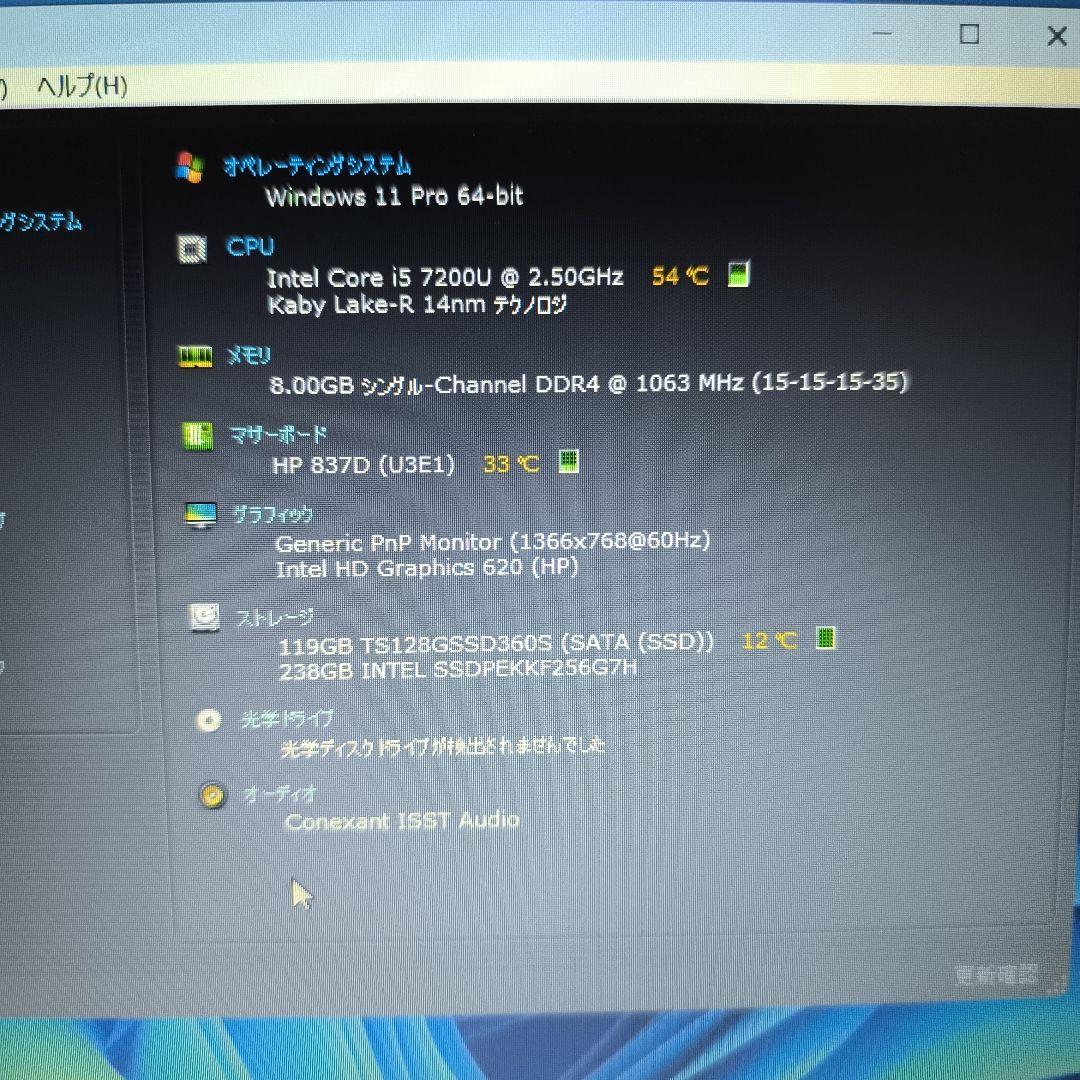The image size is (1080, 1080).
Task: Select the Kaby Lake-R 14nm line
Action: (417, 304)
